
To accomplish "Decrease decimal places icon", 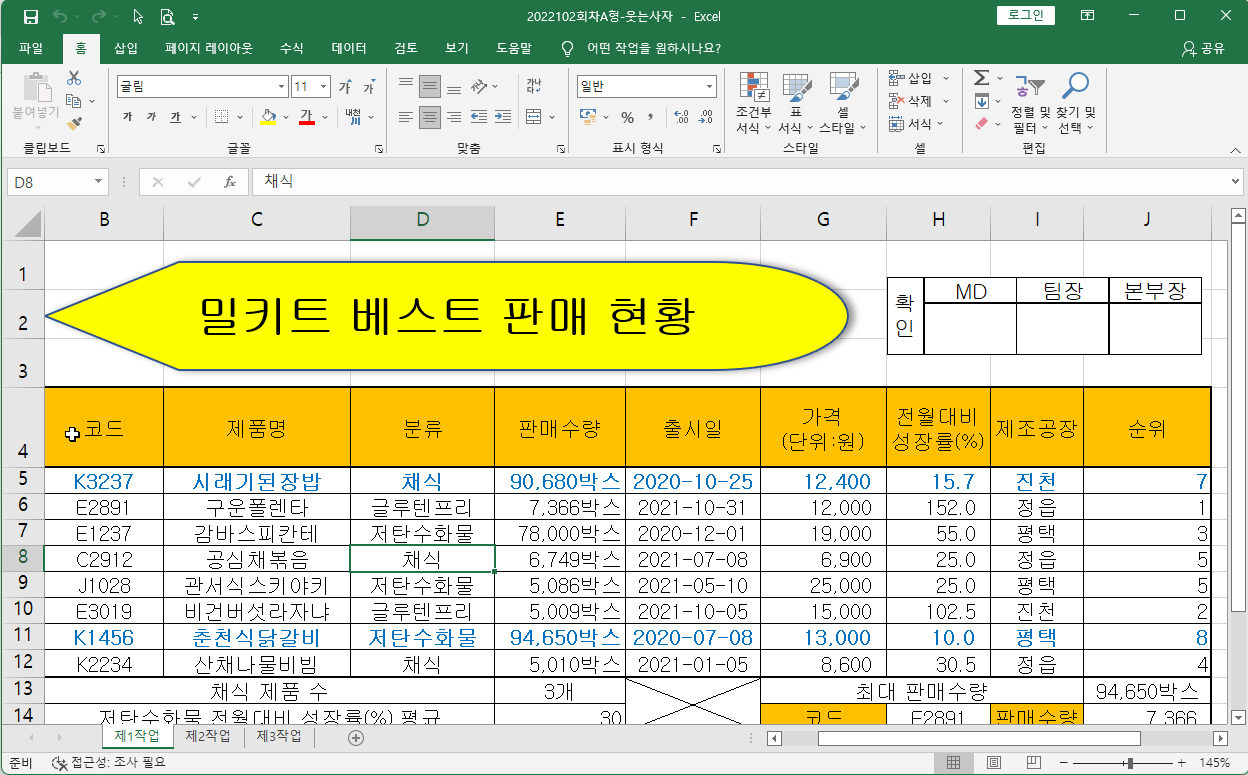I will coord(708,117).
